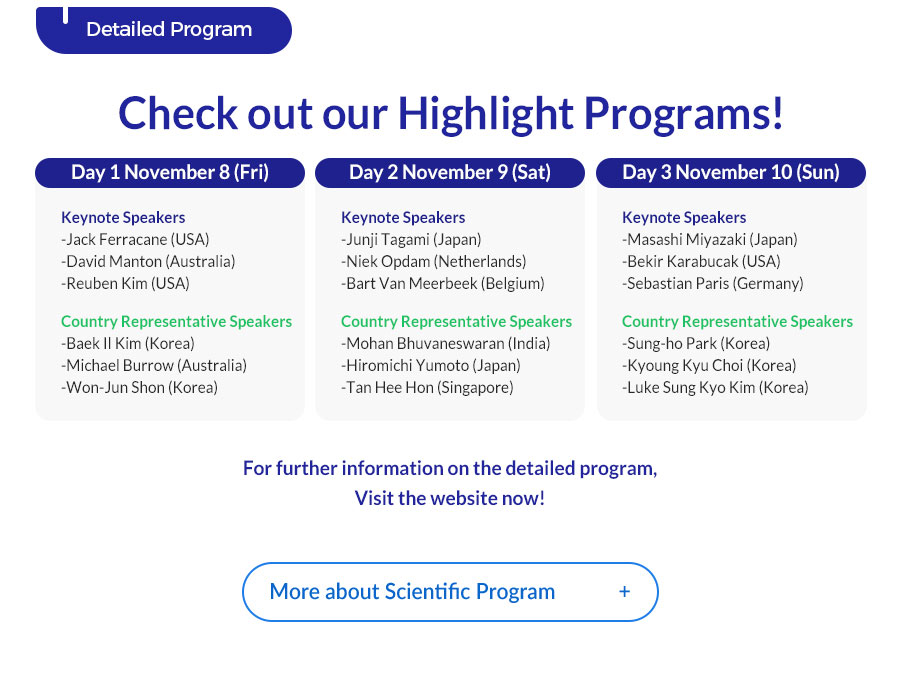Click Bart Van Meerbeek (Belgium) entry
This screenshot has width=900, height=678.
443,283
